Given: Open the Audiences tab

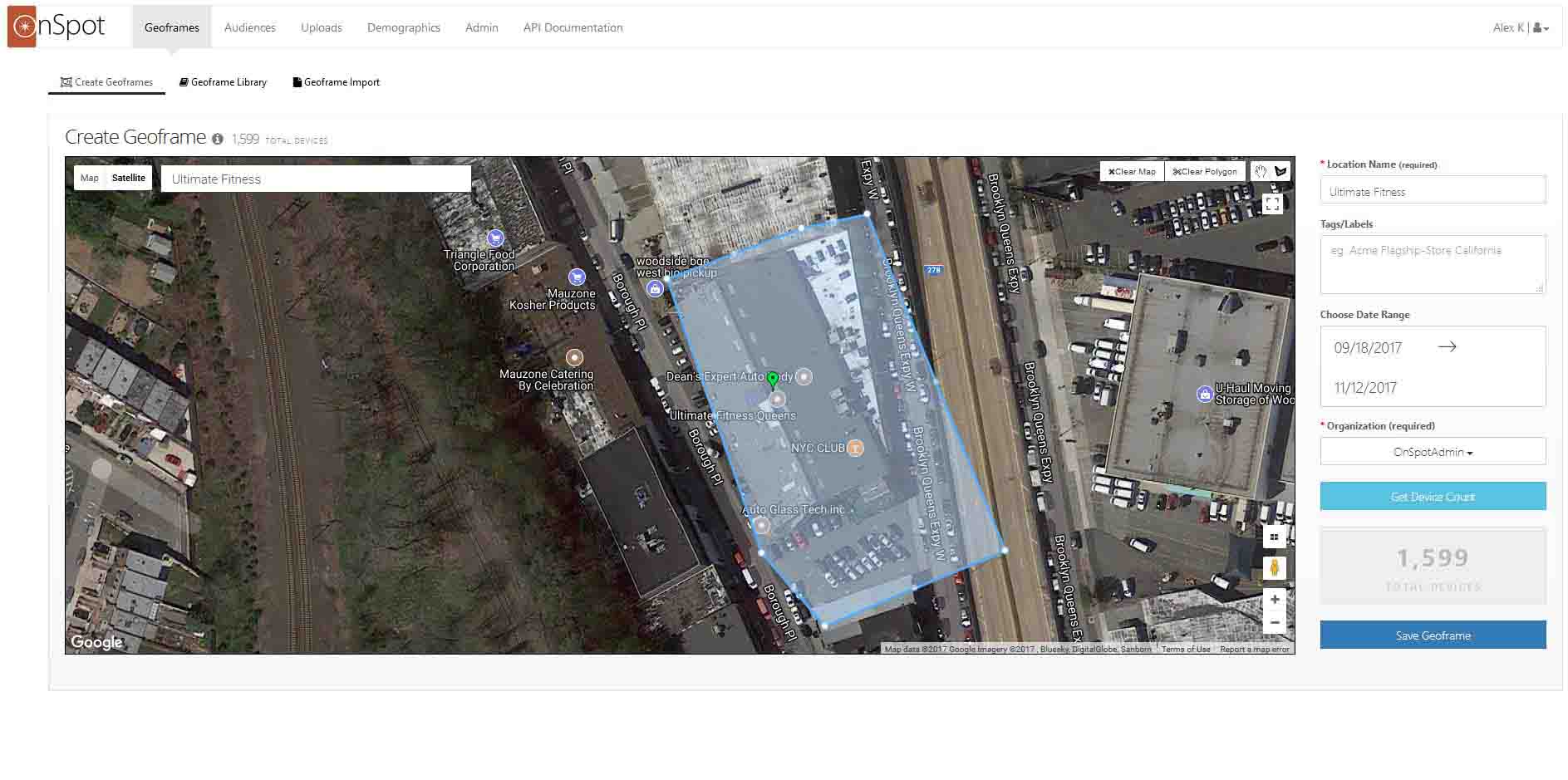Looking at the screenshot, I should [249, 27].
